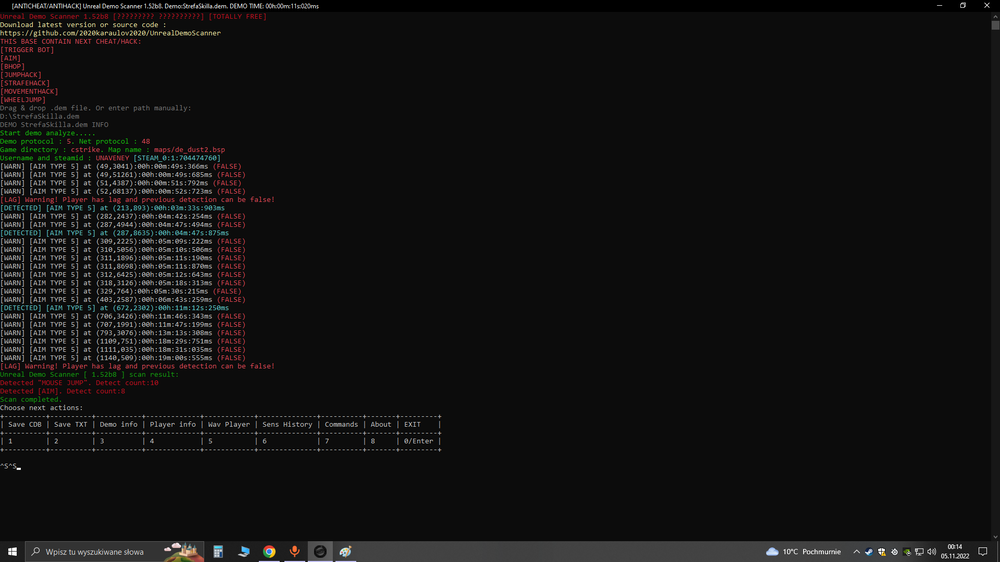The height and width of the screenshot is (562, 1000).
Task: Click the 'Demo info' table cell
Action: 118,424
